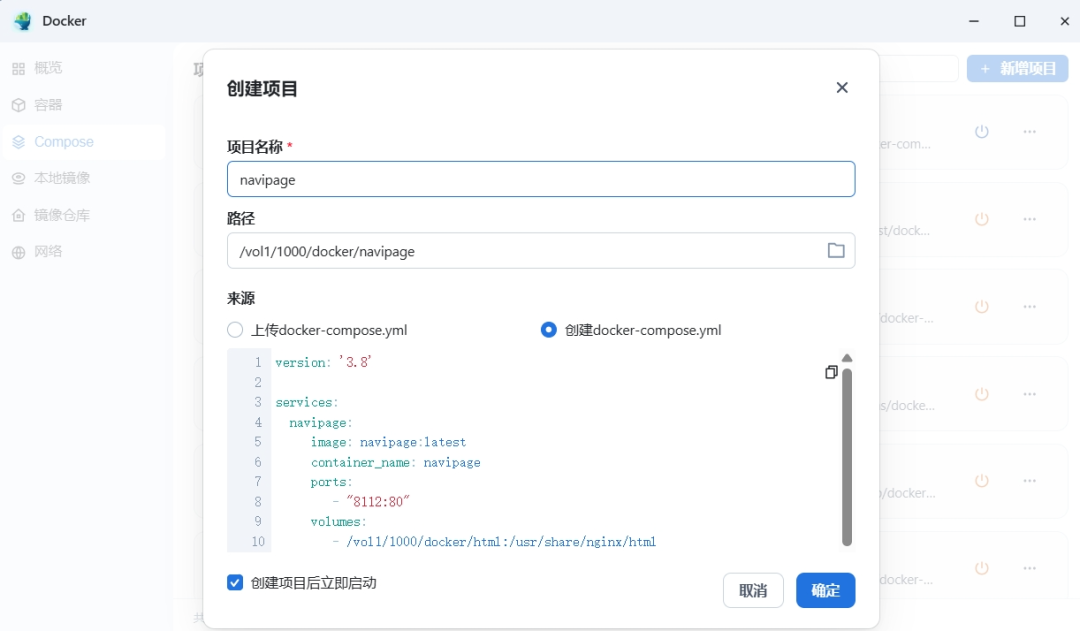Screen dimensions: 1080x631
Task: Open the 概览 sidebar menu item
Action: (x=48, y=68)
